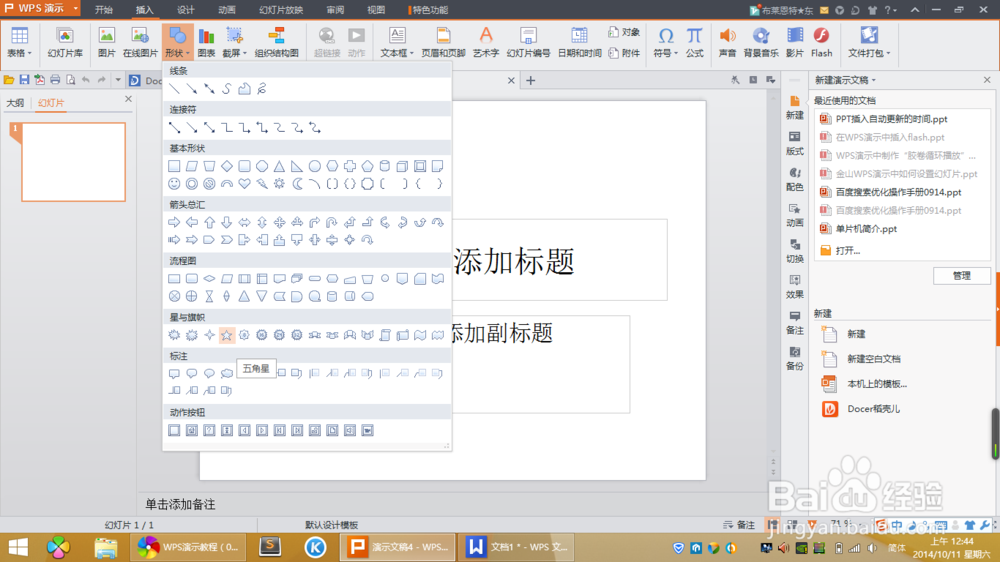Image resolution: width=1000 pixels, height=562 pixels.
Task: Switch to the Start ribbon tab
Action: coord(103,10)
